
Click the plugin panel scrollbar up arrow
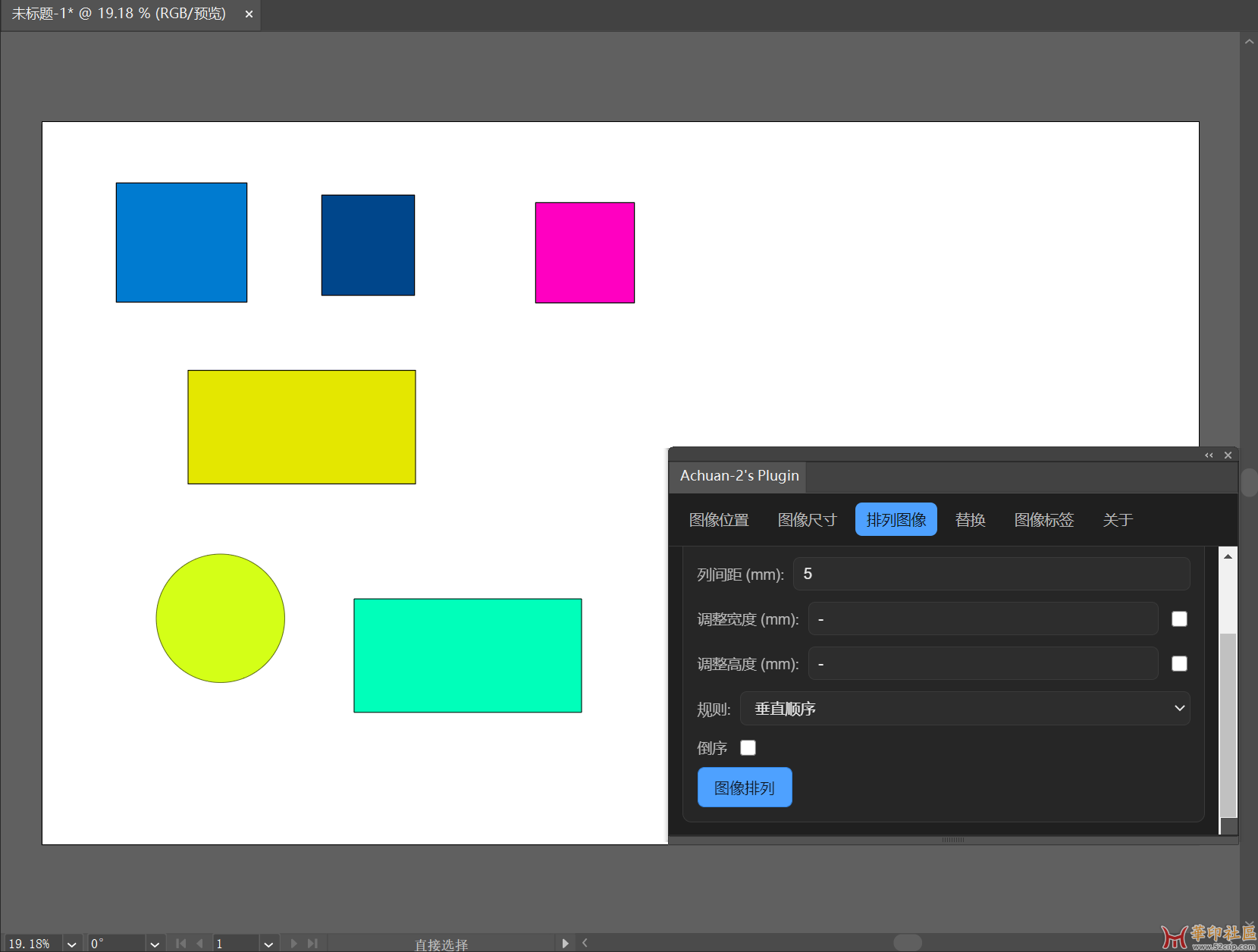pyautogui.click(x=1228, y=556)
